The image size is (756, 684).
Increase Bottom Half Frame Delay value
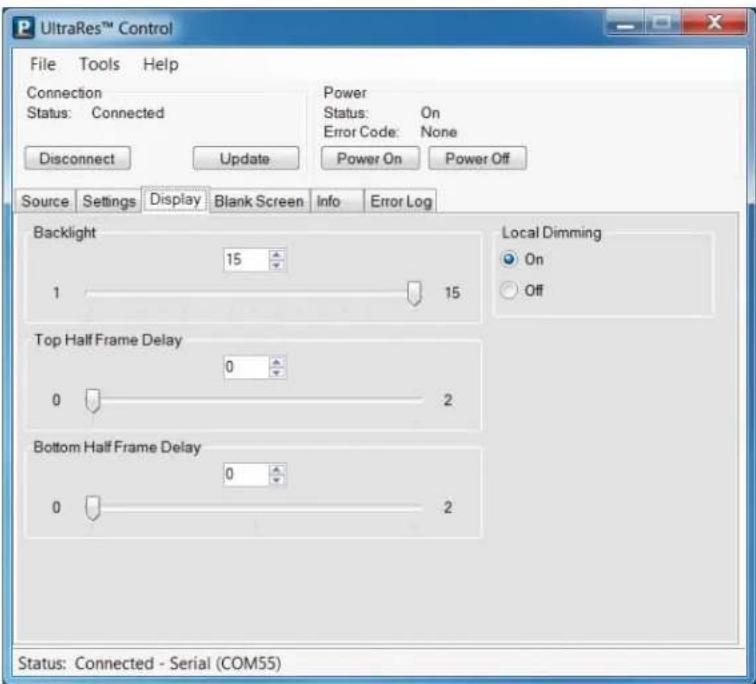tap(277, 469)
